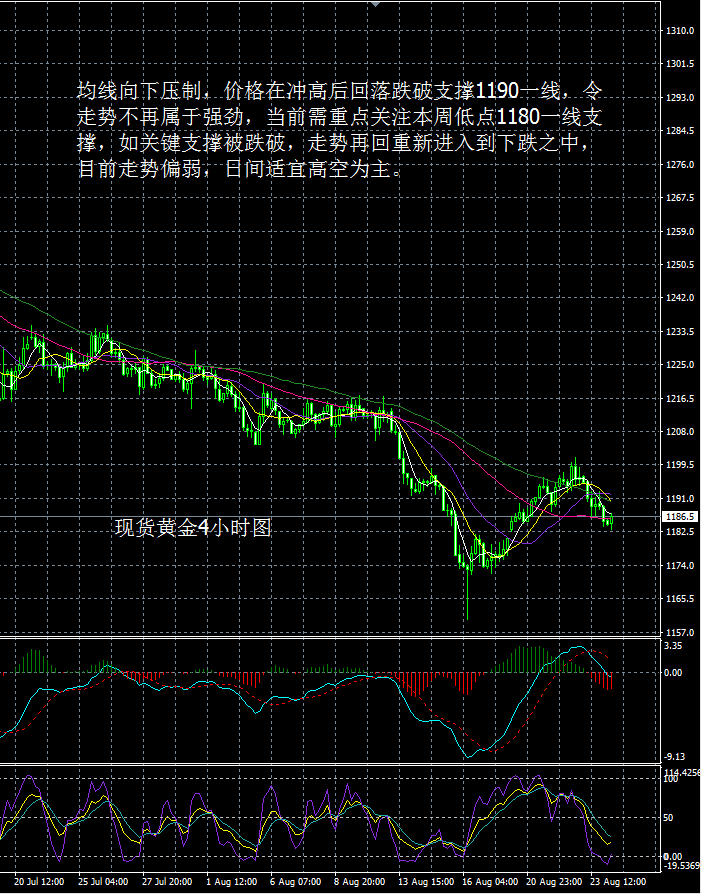Click the oscillator 114.4256 scale value
This screenshot has height=895, width=702.
point(683,772)
